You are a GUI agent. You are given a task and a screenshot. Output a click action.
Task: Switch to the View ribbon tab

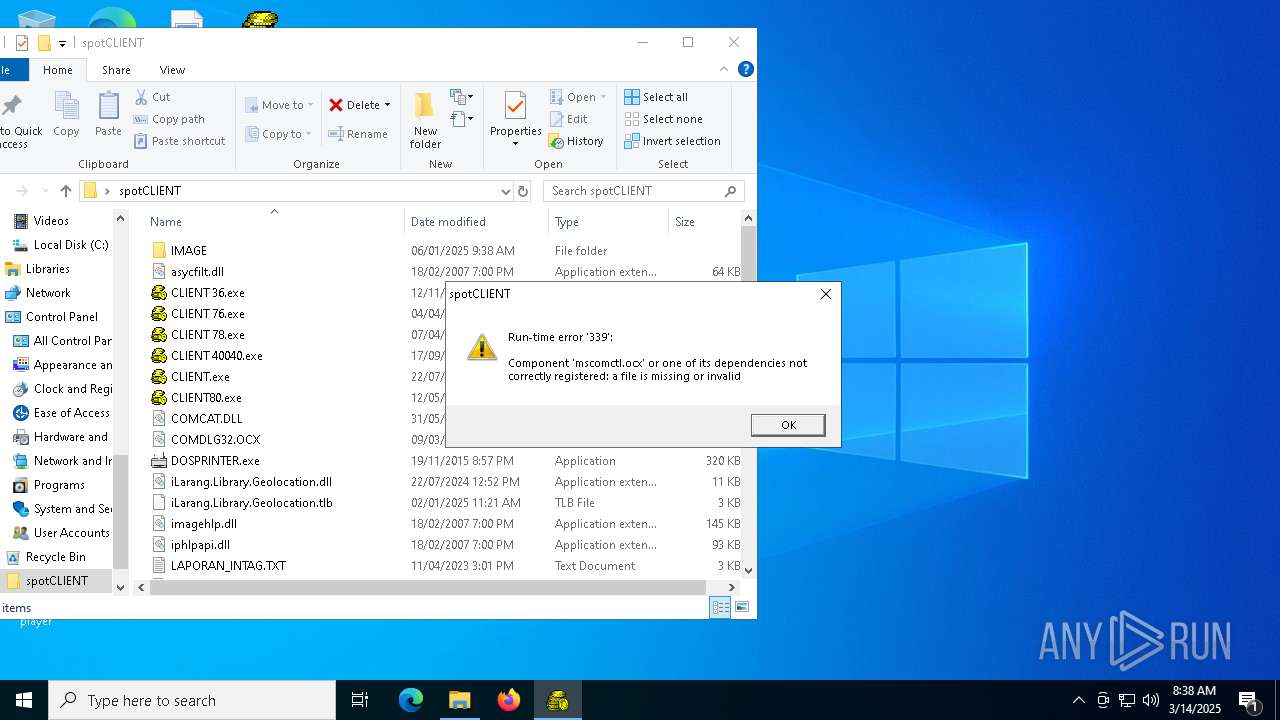click(x=172, y=70)
